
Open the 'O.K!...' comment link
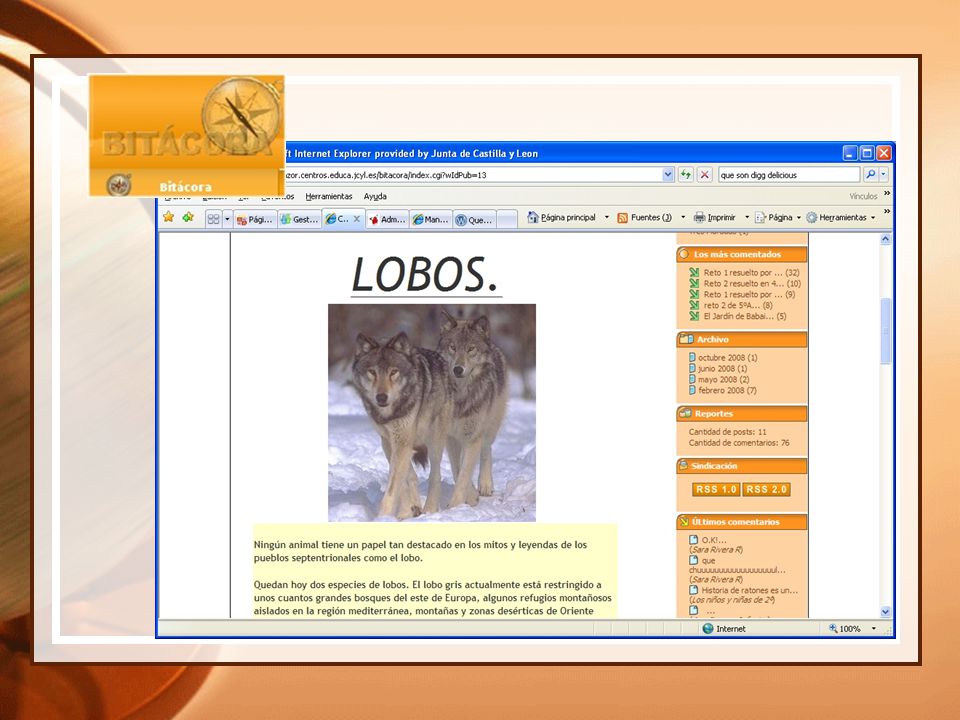point(713,540)
